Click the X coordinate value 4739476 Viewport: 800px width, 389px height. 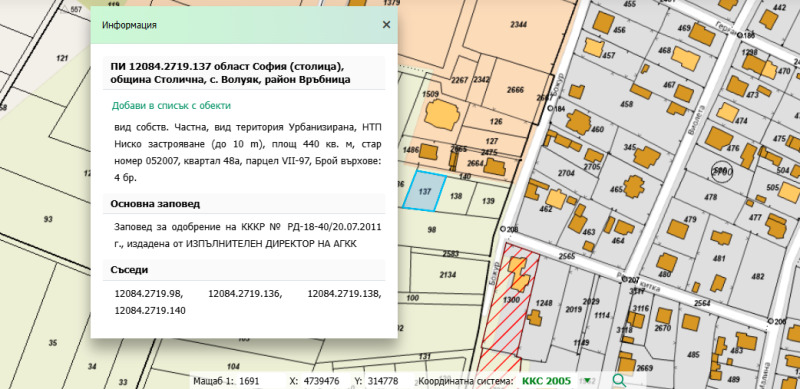click(x=321, y=381)
